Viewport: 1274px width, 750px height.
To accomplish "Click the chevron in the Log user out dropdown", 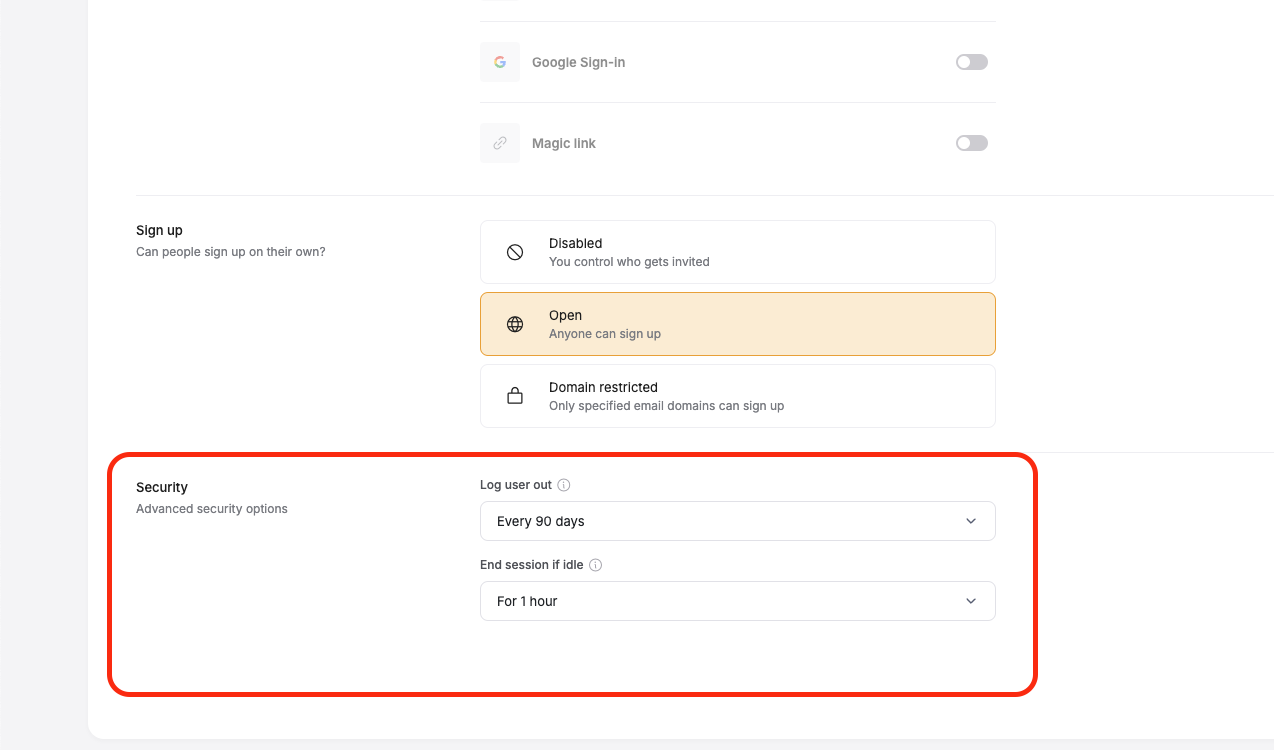I will pos(969,520).
